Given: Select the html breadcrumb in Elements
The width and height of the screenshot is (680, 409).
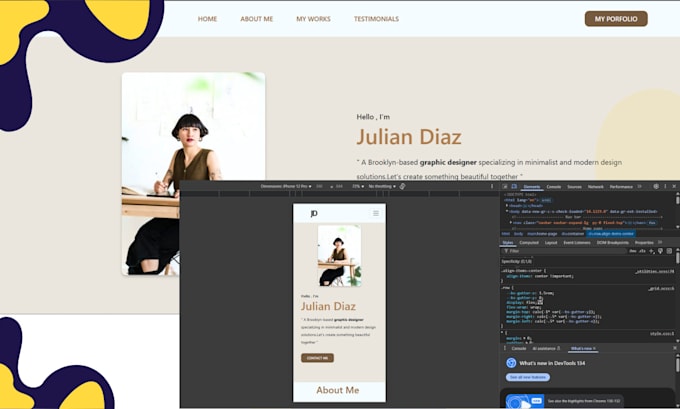Looking at the screenshot, I should point(506,234).
